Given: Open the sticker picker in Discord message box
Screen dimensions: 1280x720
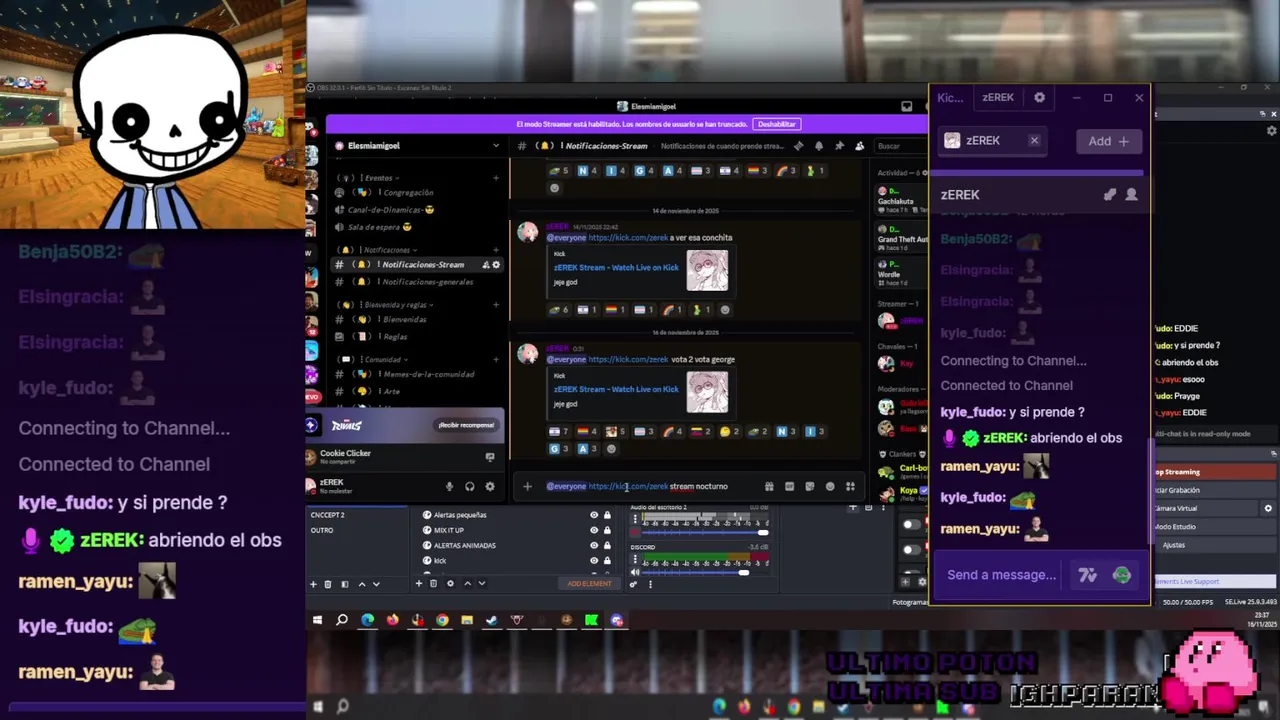Looking at the screenshot, I should click(x=809, y=487).
